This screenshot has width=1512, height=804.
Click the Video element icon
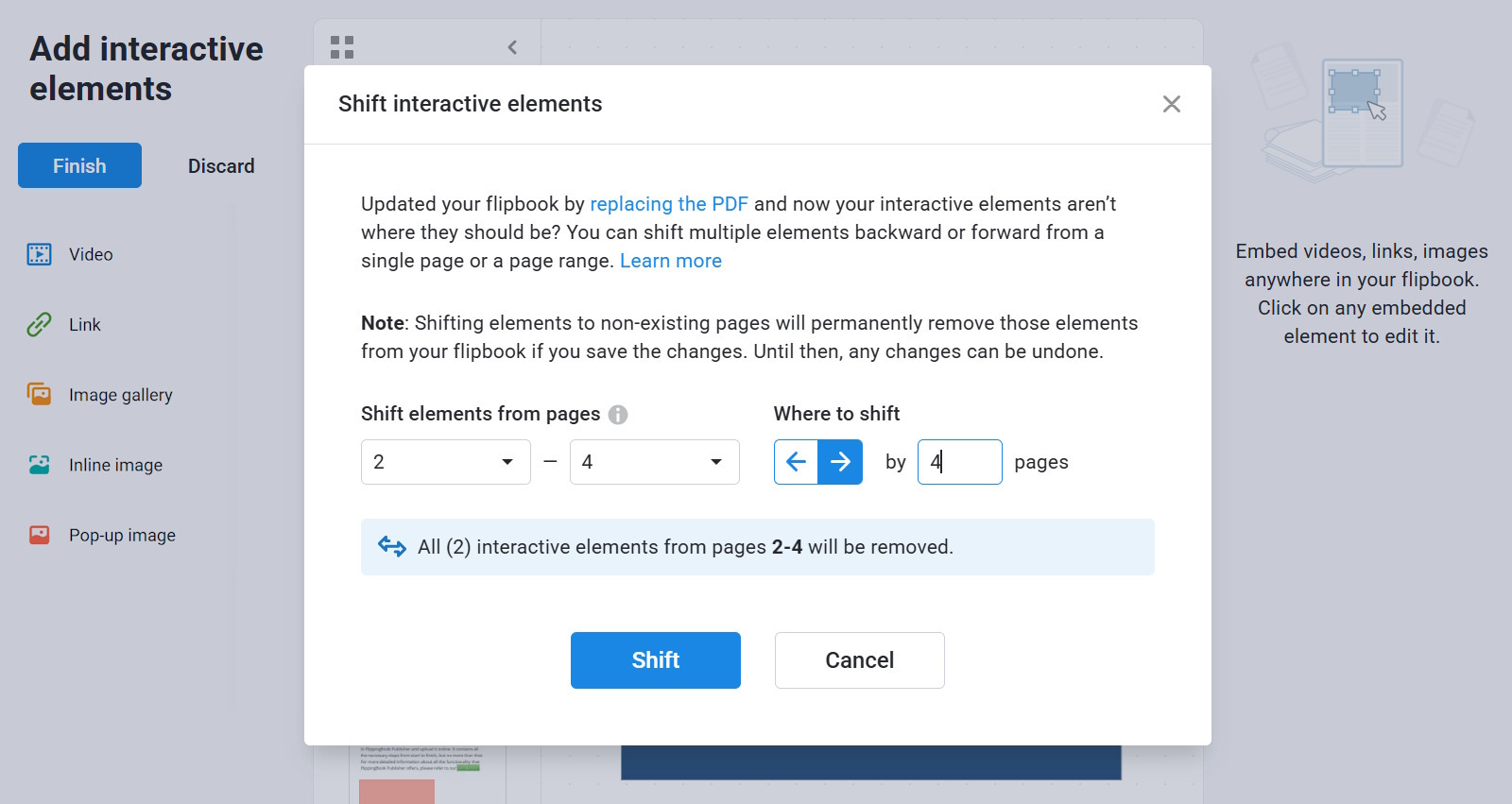[39, 254]
